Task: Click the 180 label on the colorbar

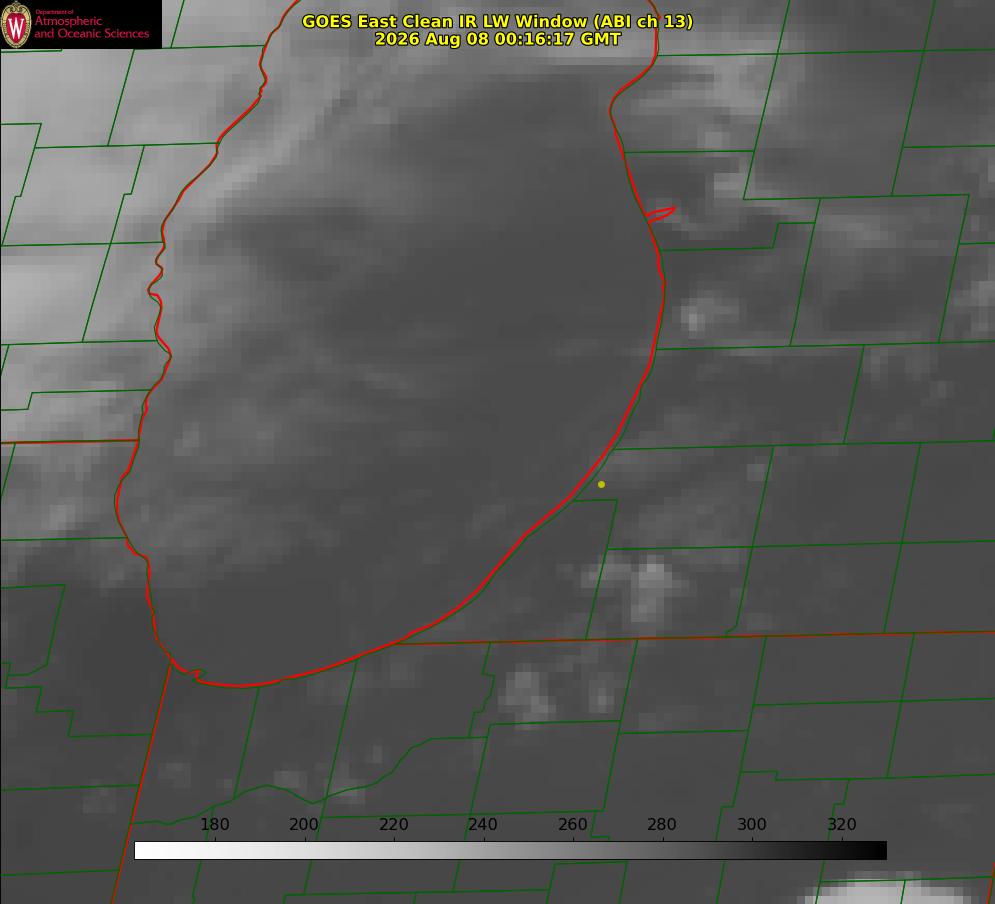Action: coord(214,824)
